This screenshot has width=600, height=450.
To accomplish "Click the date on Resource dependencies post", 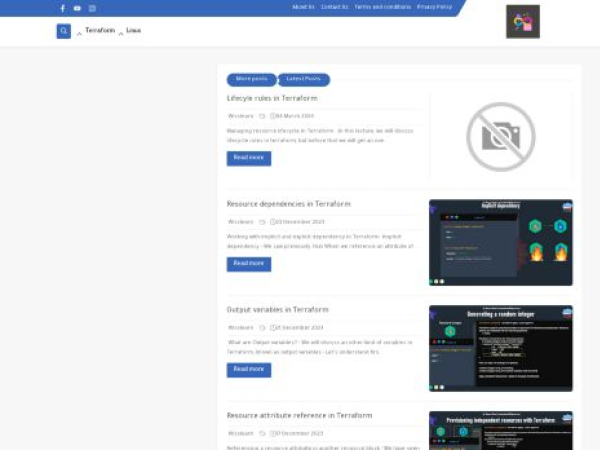I will coord(298,222).
